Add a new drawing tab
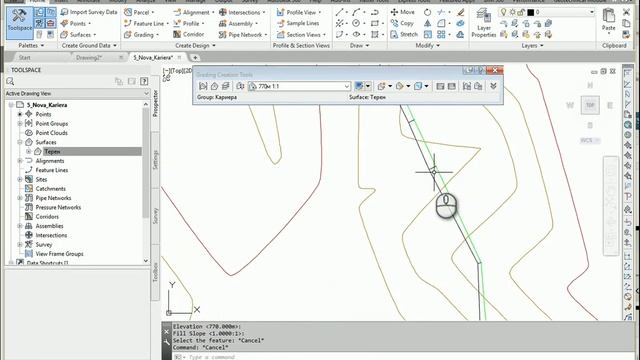The width and height of the screenshot is (640, 360). pyautogui.click(x=195, y=58)
